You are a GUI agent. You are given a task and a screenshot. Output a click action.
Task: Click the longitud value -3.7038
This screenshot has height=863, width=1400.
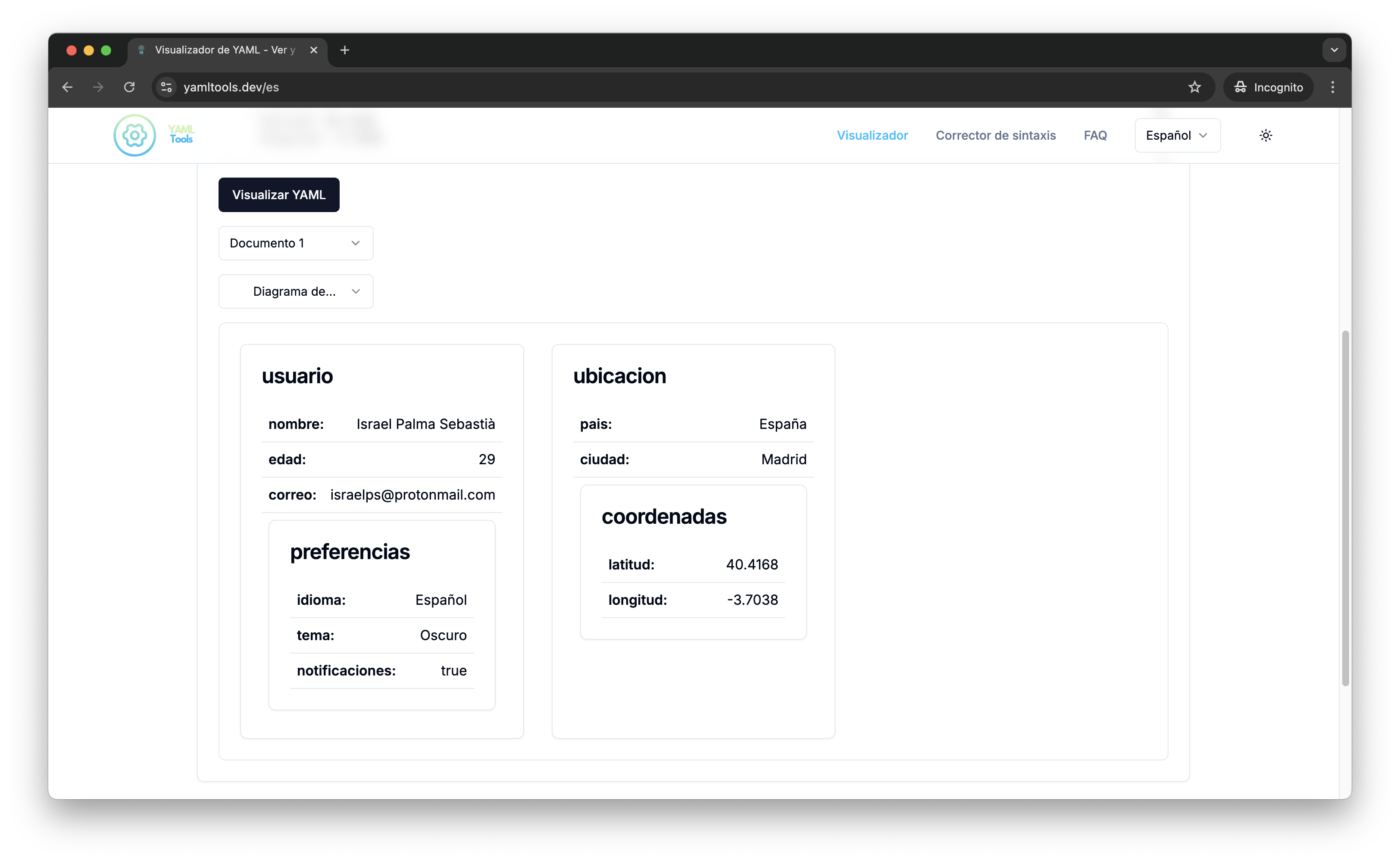coord(752,600)
